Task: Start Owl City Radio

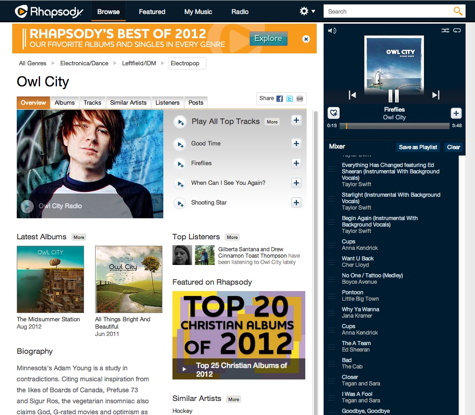Action: (27, 206)
